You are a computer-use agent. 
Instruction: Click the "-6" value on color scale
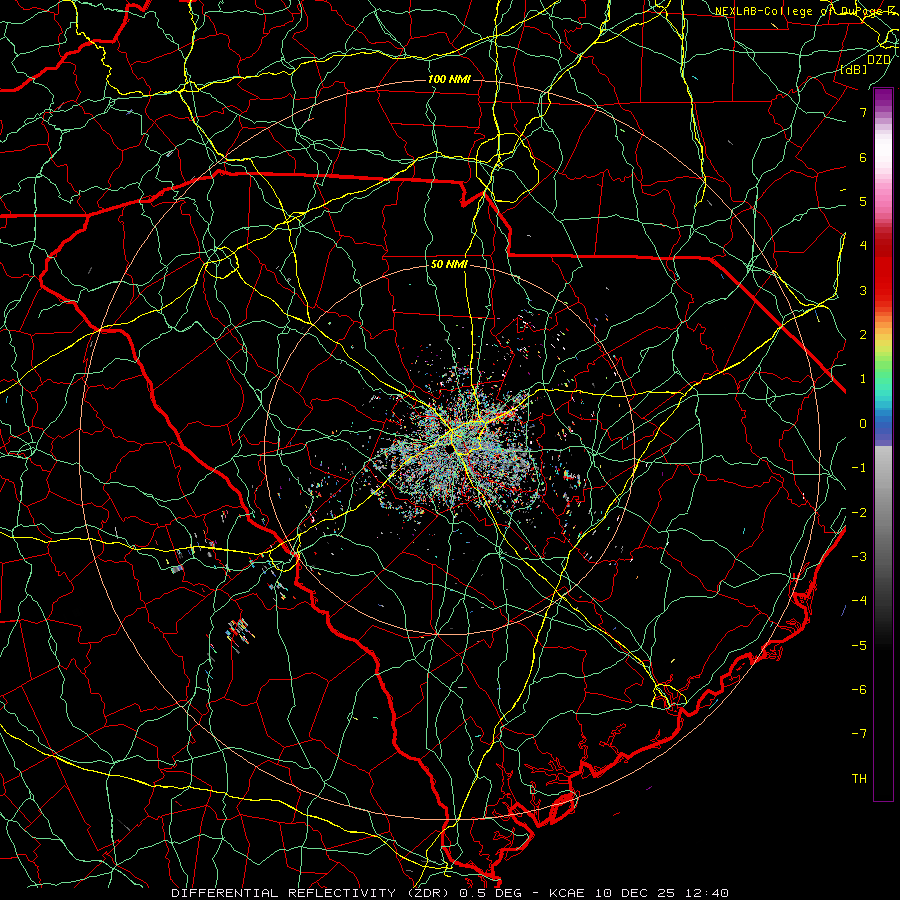[859, 690]
